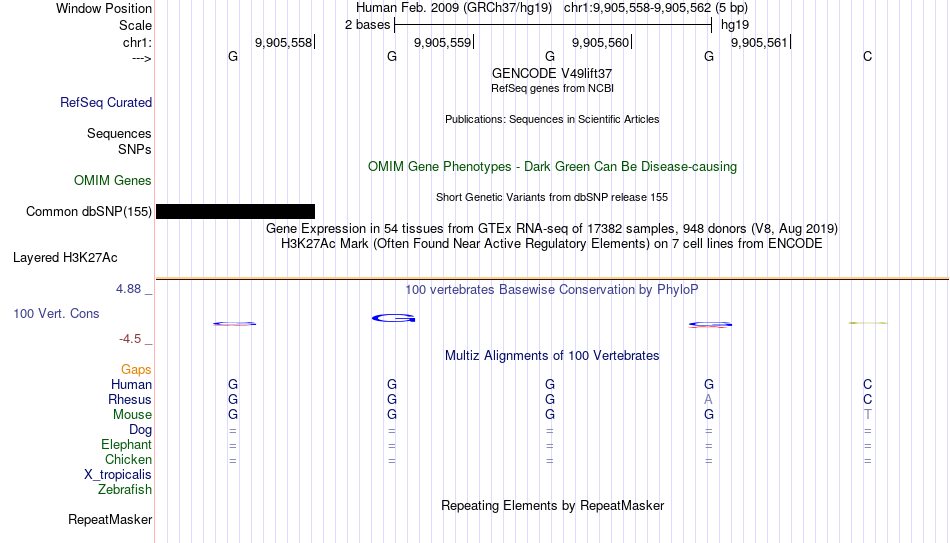Click the Mouse T mismatch base
The height and width of the screenshot is (543, 950).
coord(868,415)
